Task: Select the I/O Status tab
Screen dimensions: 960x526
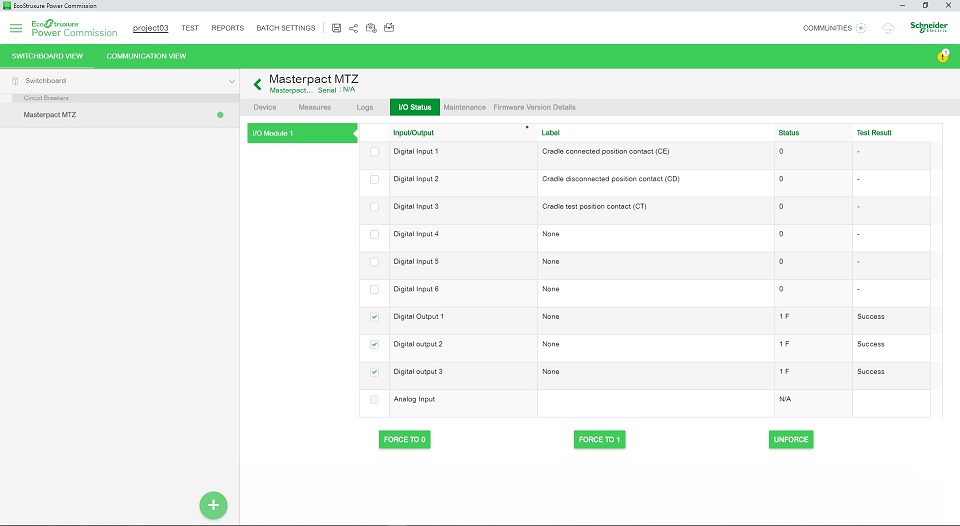Action: tap(414, 107)
